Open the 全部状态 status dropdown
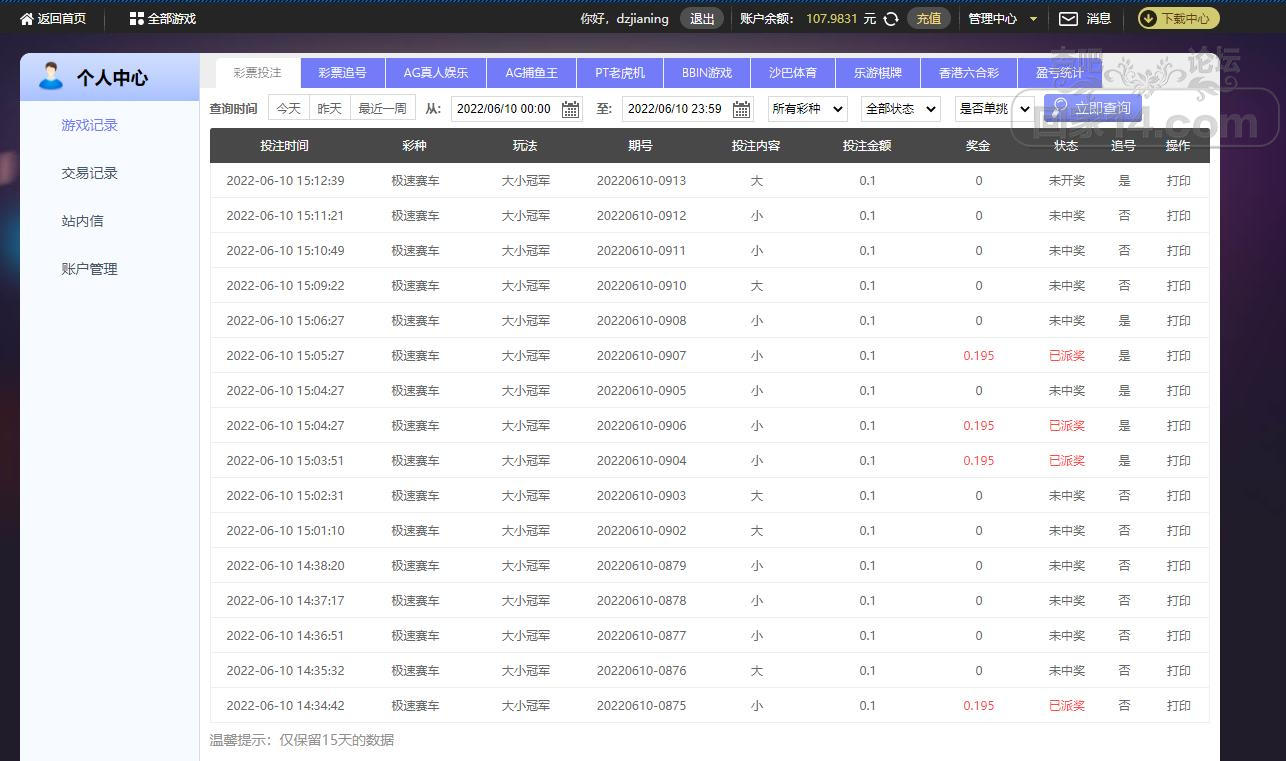Viewport: 1286px width, 761px height. click(900, 108)
